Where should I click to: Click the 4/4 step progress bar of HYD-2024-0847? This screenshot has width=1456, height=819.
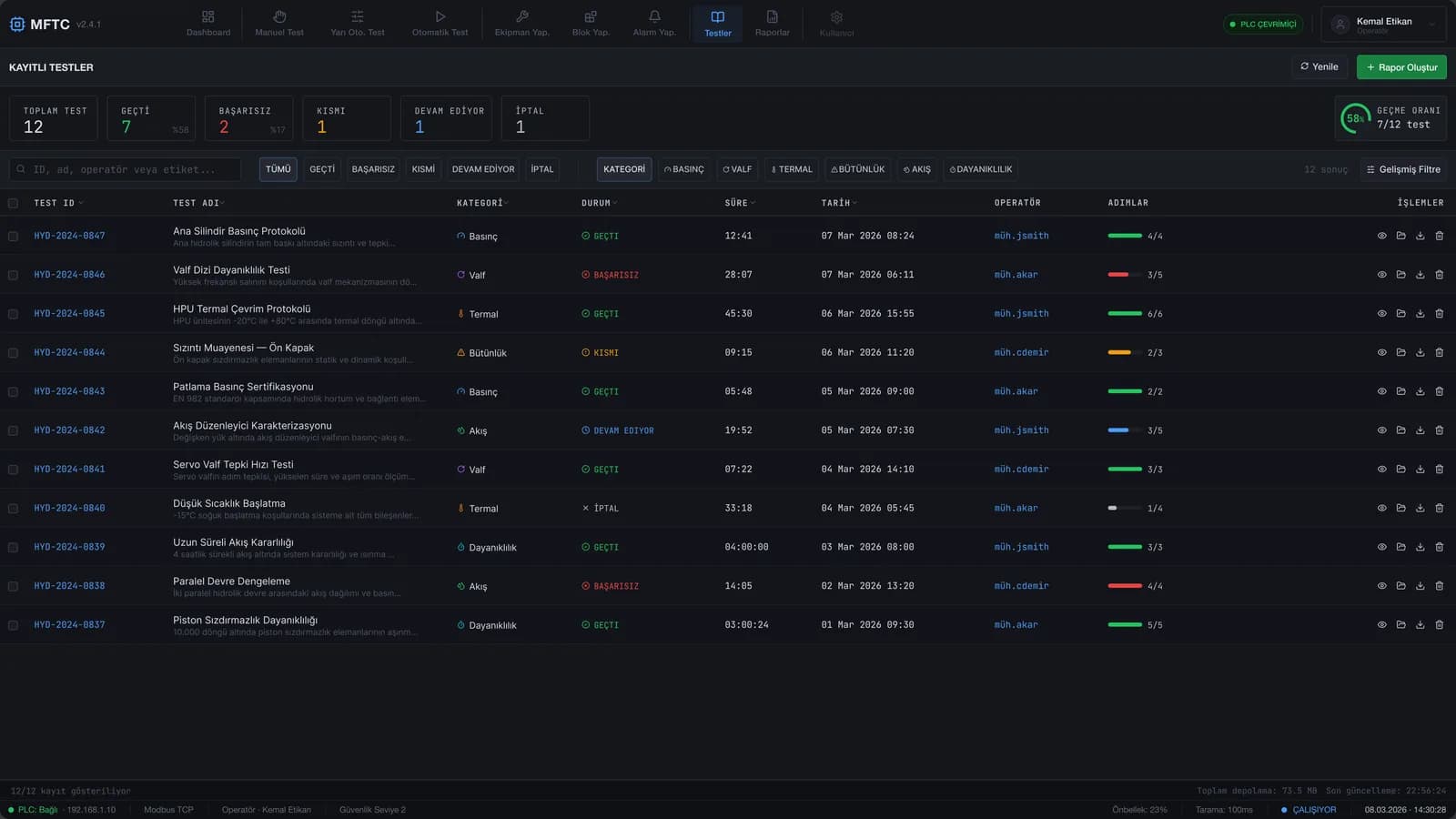(1125, 236)
